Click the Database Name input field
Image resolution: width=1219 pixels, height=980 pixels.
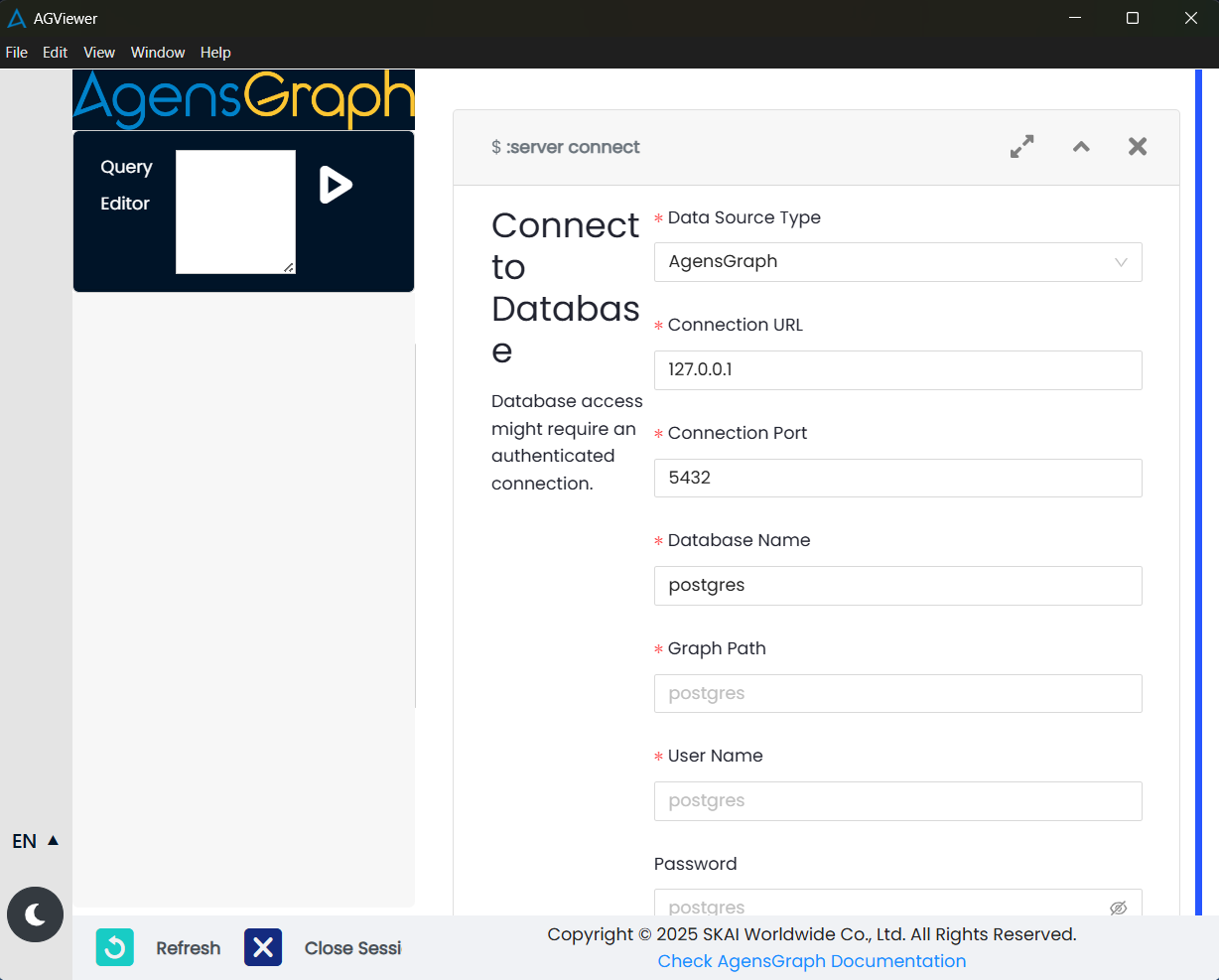pos(898,586)
